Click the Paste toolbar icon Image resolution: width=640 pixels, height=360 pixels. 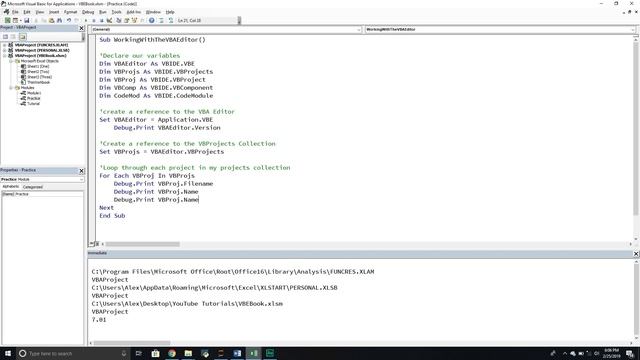pos(51,20)
